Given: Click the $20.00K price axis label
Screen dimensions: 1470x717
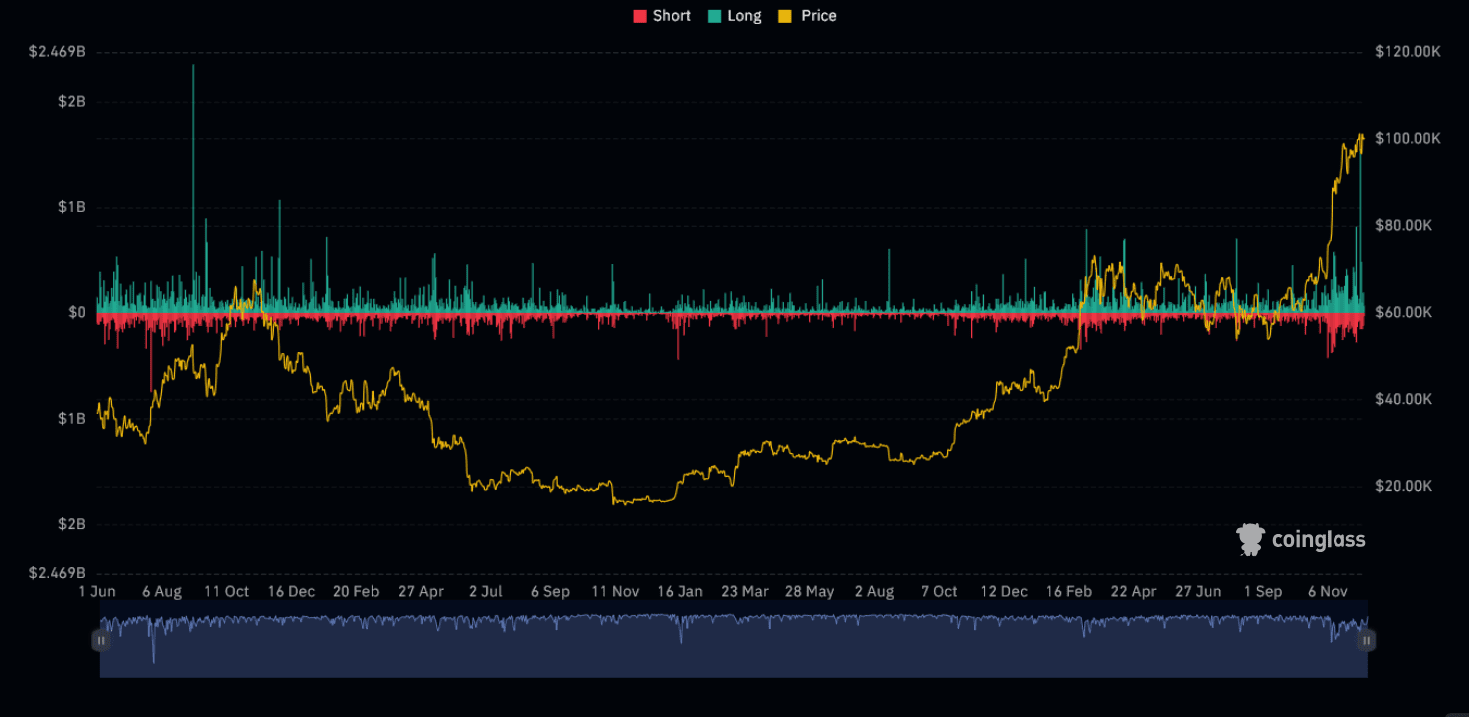Looking at the screenshot, I should coord(1404,486).
